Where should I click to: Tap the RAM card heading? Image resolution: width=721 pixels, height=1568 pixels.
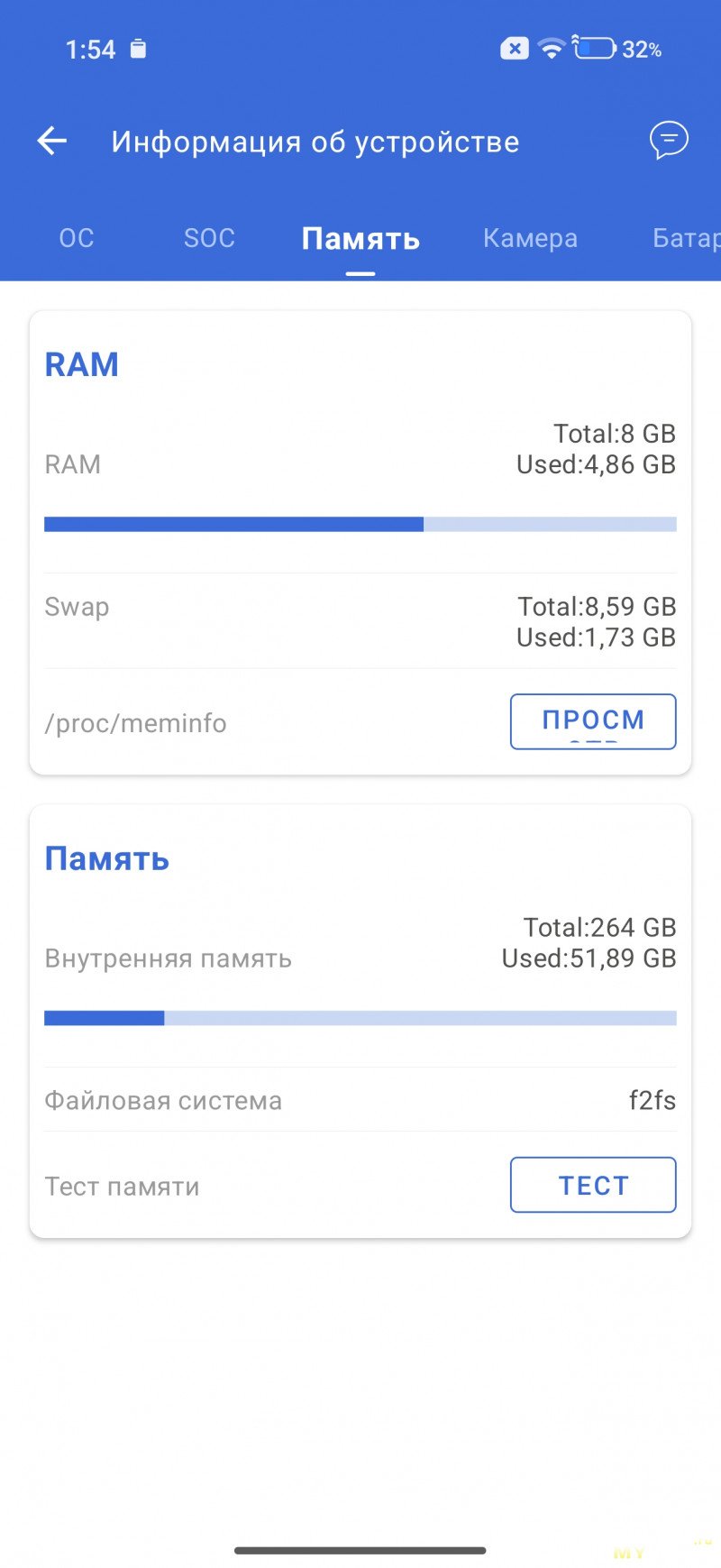[x=82, y=364]
